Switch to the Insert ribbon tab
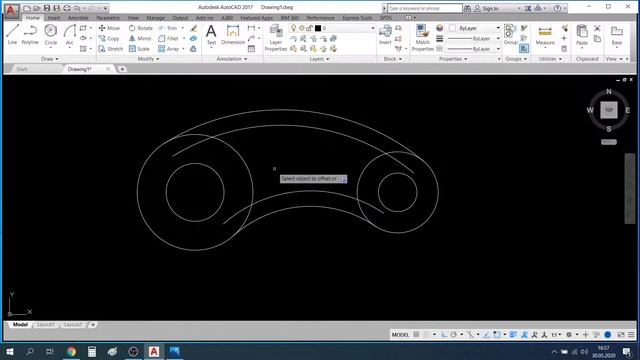Viewport: 640px width, 360px height. click(x=53, y=18)
